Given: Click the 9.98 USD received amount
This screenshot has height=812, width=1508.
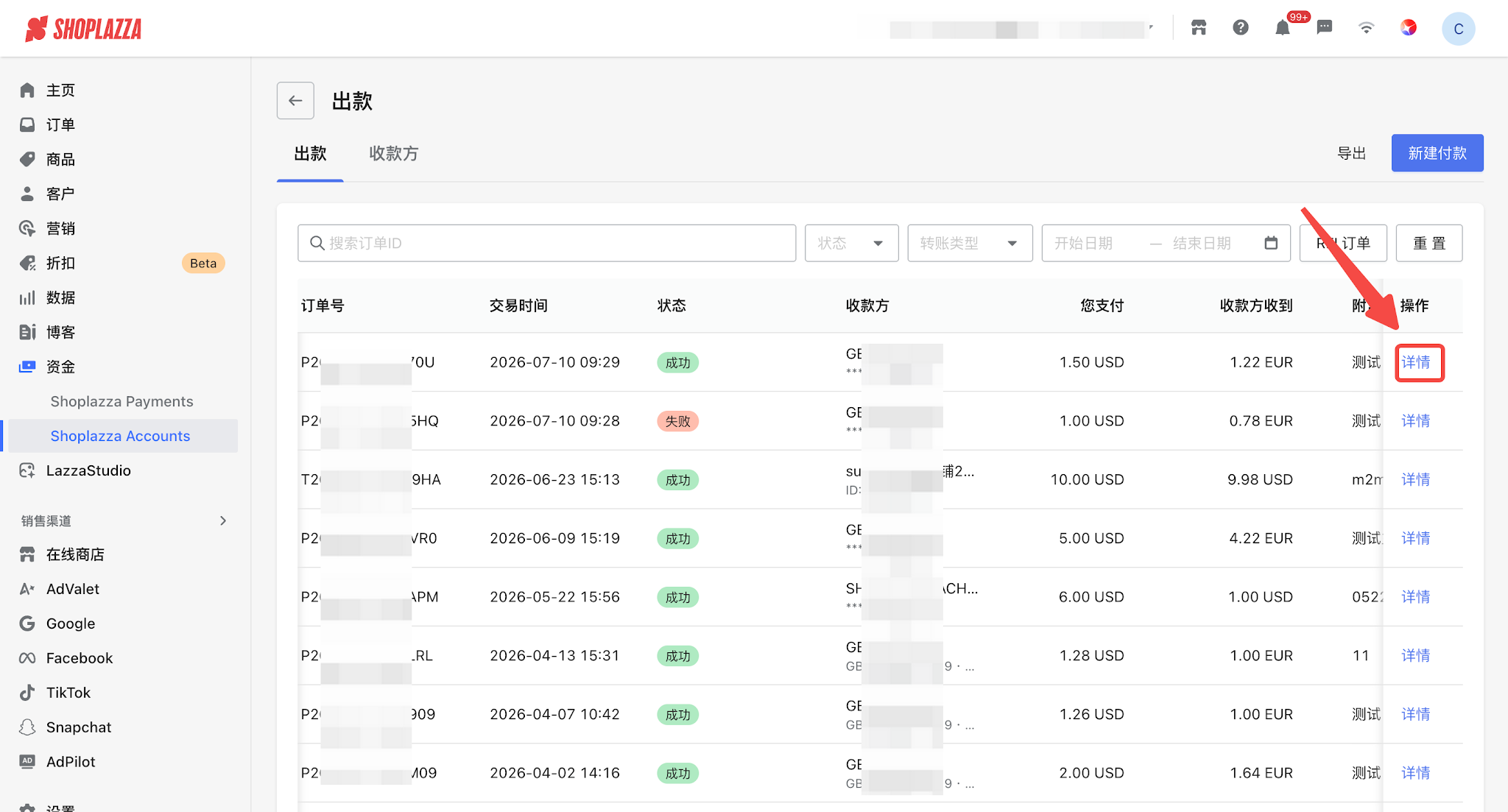Looking at the screenshot, I should 1260,480.
